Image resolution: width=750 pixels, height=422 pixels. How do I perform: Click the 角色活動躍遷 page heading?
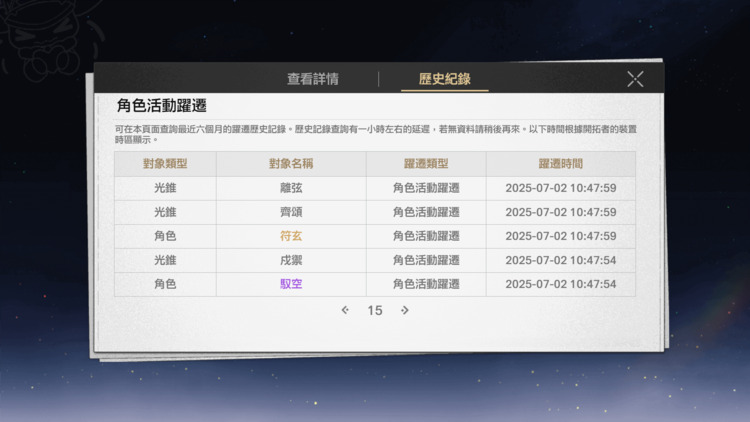coord(162,106)
